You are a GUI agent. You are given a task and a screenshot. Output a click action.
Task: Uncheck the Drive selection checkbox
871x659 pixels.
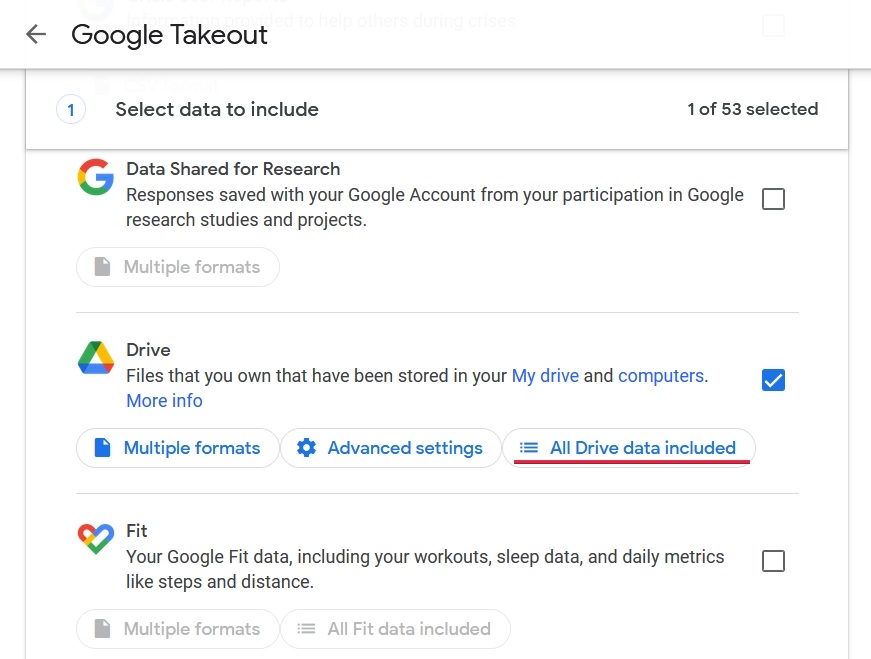[773, 380]
